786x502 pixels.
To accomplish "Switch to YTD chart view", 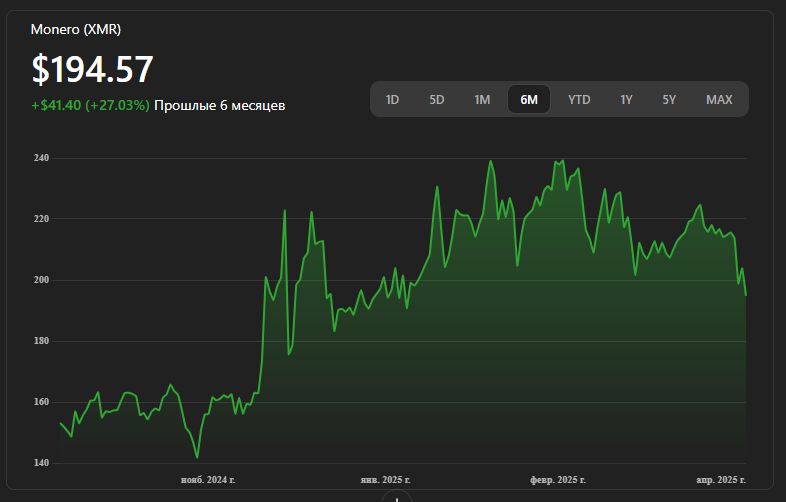I will 579,100.
